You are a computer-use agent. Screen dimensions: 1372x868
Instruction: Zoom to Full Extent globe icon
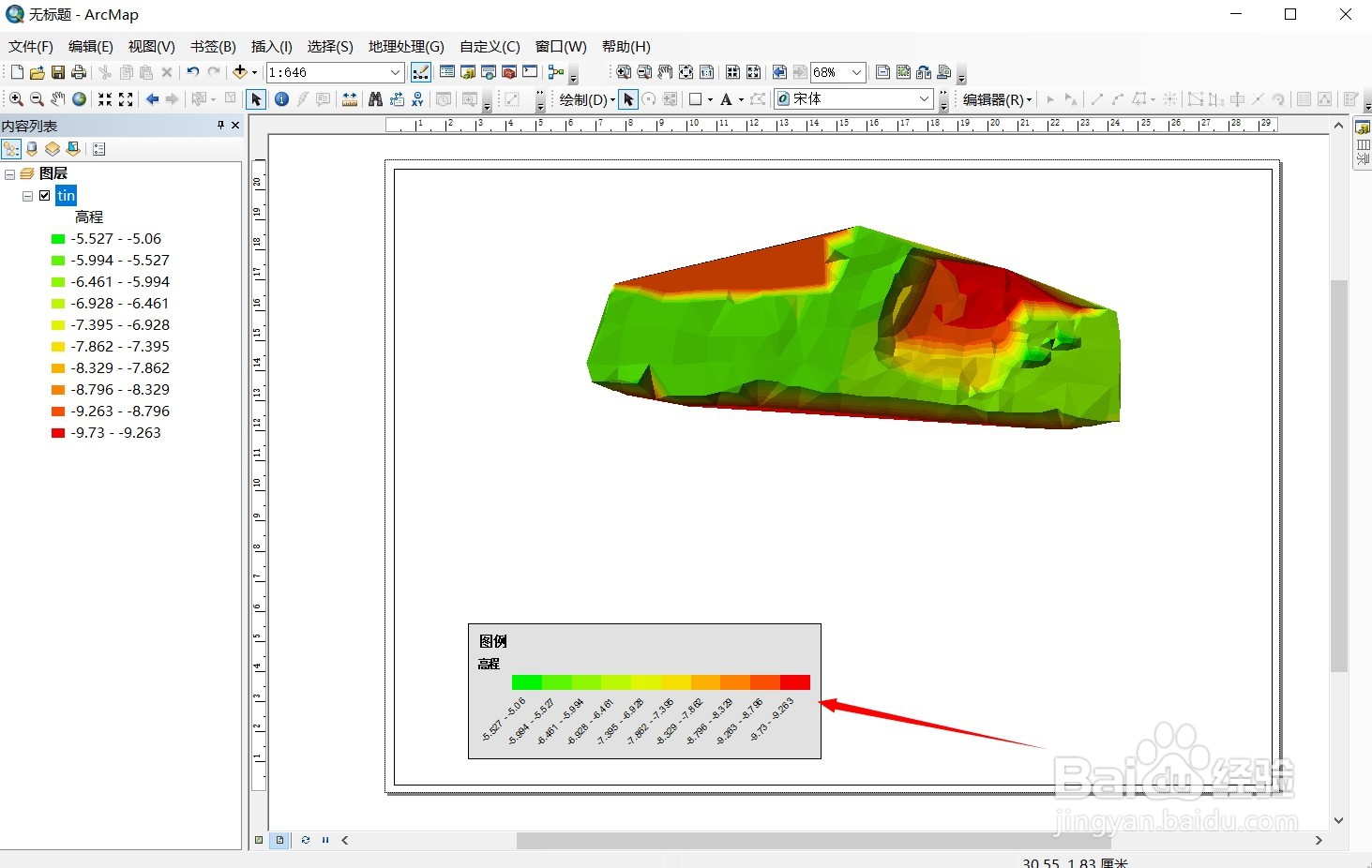(80, 98)
